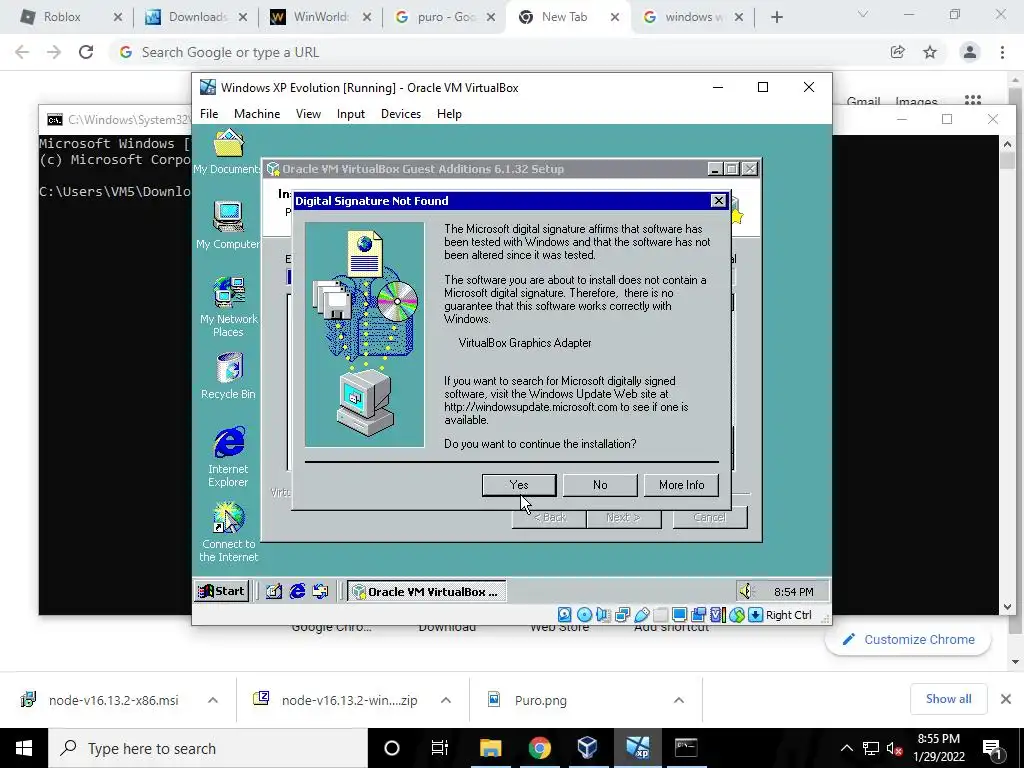Select Connect to the Internet desktop shortcut
Screen dimensions: 1024x768
pos(228,532)
